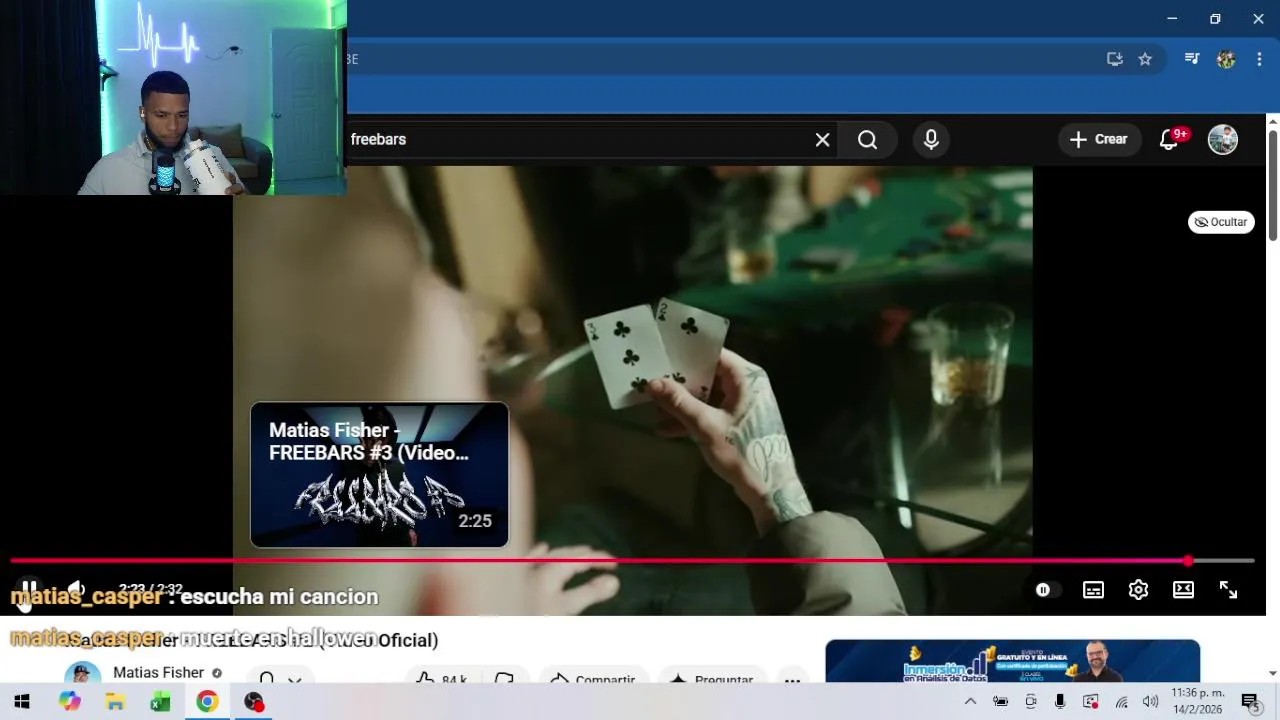
Task: Click the install app icon in address bar
Action: [1114, 59]
